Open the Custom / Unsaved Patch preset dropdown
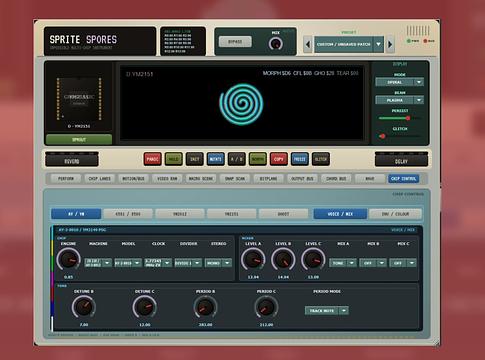Viewport: 485px width, 360px height. pyautogui.click(x=349, y=44)
